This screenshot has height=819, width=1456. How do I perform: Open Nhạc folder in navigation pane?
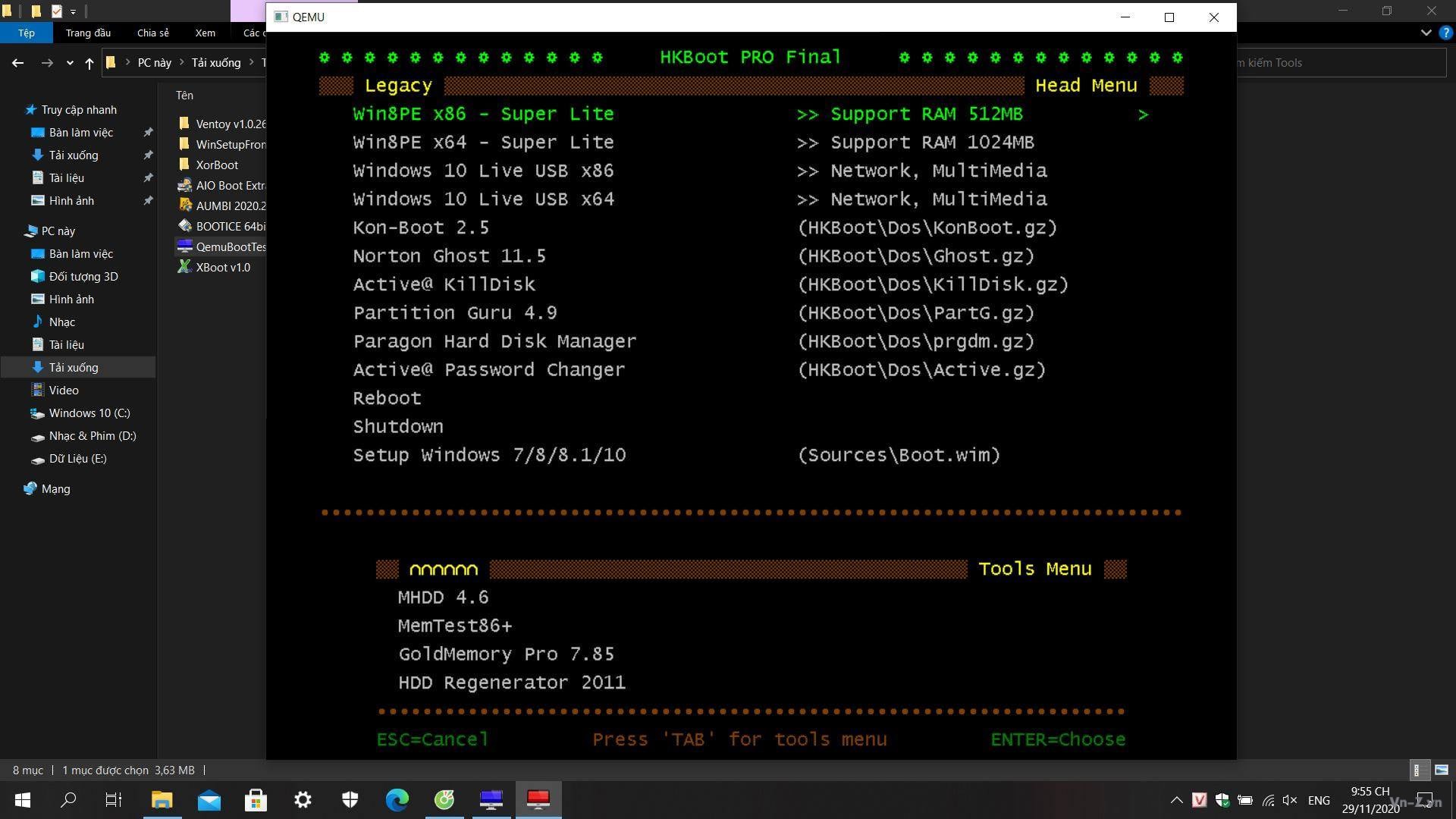(62, 322)
